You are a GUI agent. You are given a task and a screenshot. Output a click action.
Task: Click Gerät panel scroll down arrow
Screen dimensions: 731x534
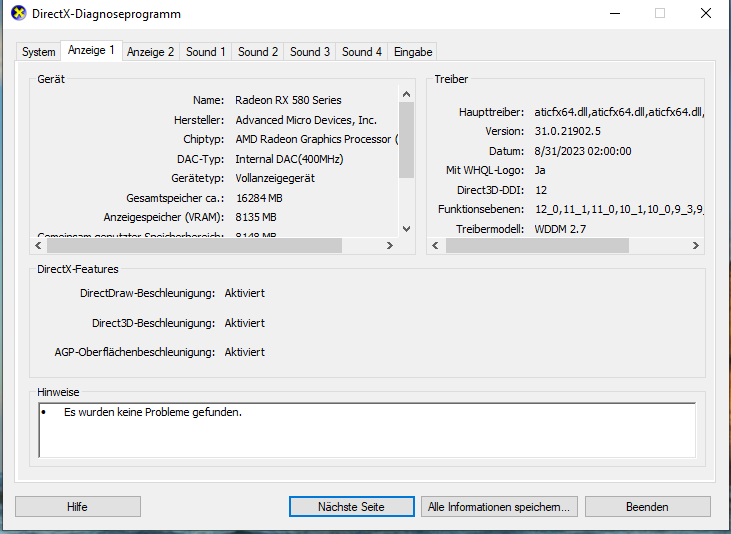click(407, 229)
